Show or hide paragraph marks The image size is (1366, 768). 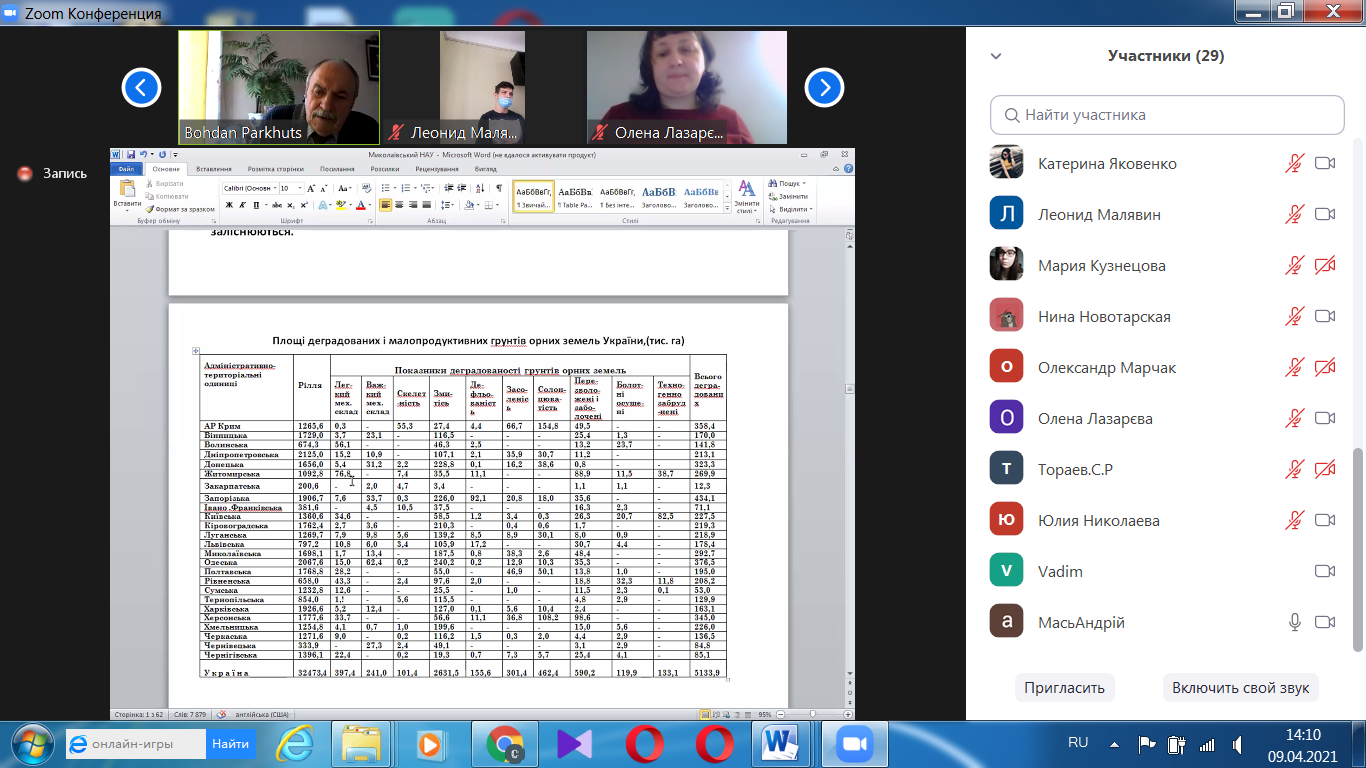pos(499,188)
